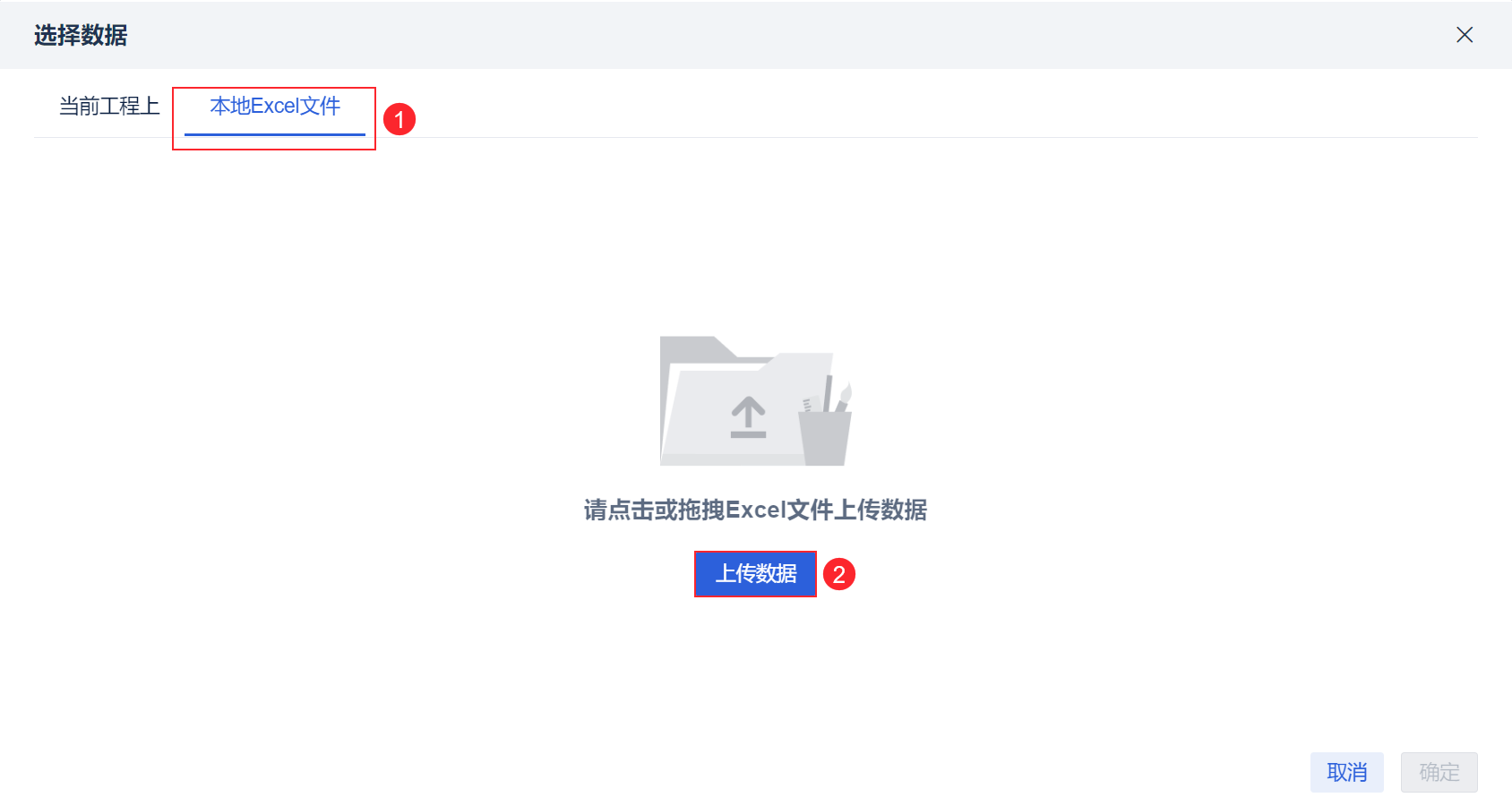Click the red circled number 1 marker

399,119
